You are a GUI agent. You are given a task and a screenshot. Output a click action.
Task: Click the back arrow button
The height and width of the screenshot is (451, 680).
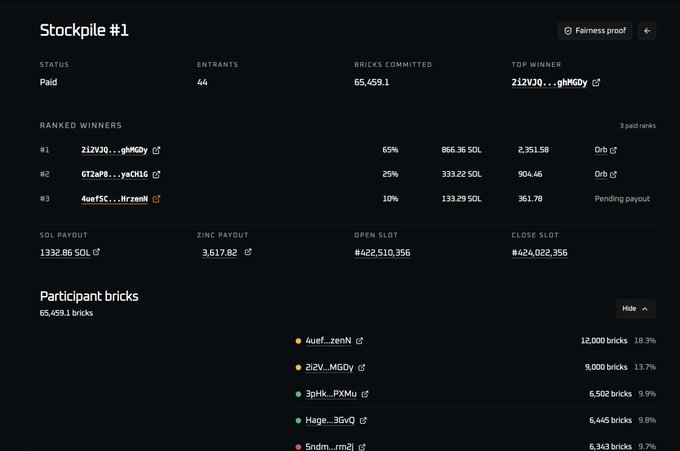[x=647, y=31]
